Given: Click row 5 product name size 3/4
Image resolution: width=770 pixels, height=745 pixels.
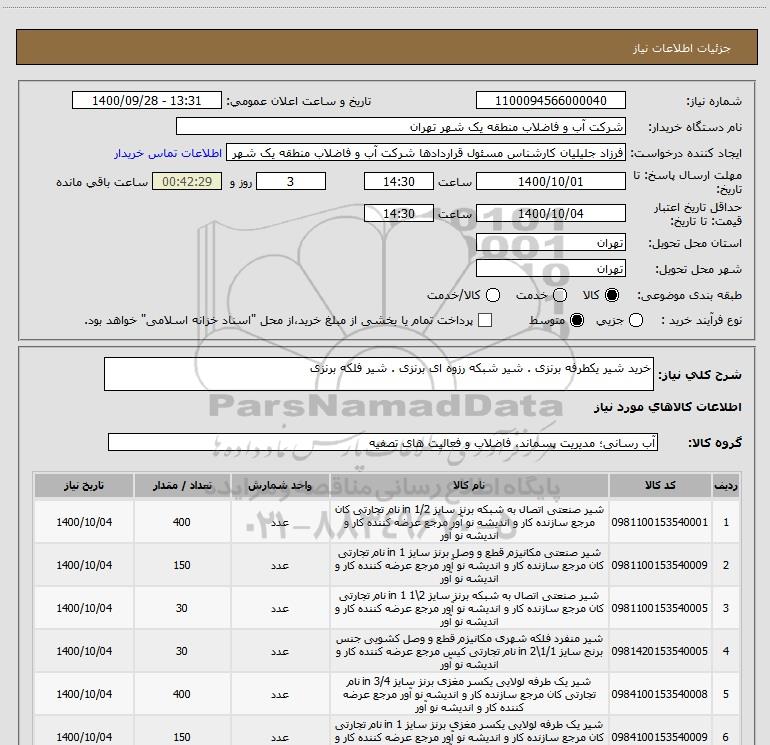Looking at the screenshot, I should pos(469,694).
